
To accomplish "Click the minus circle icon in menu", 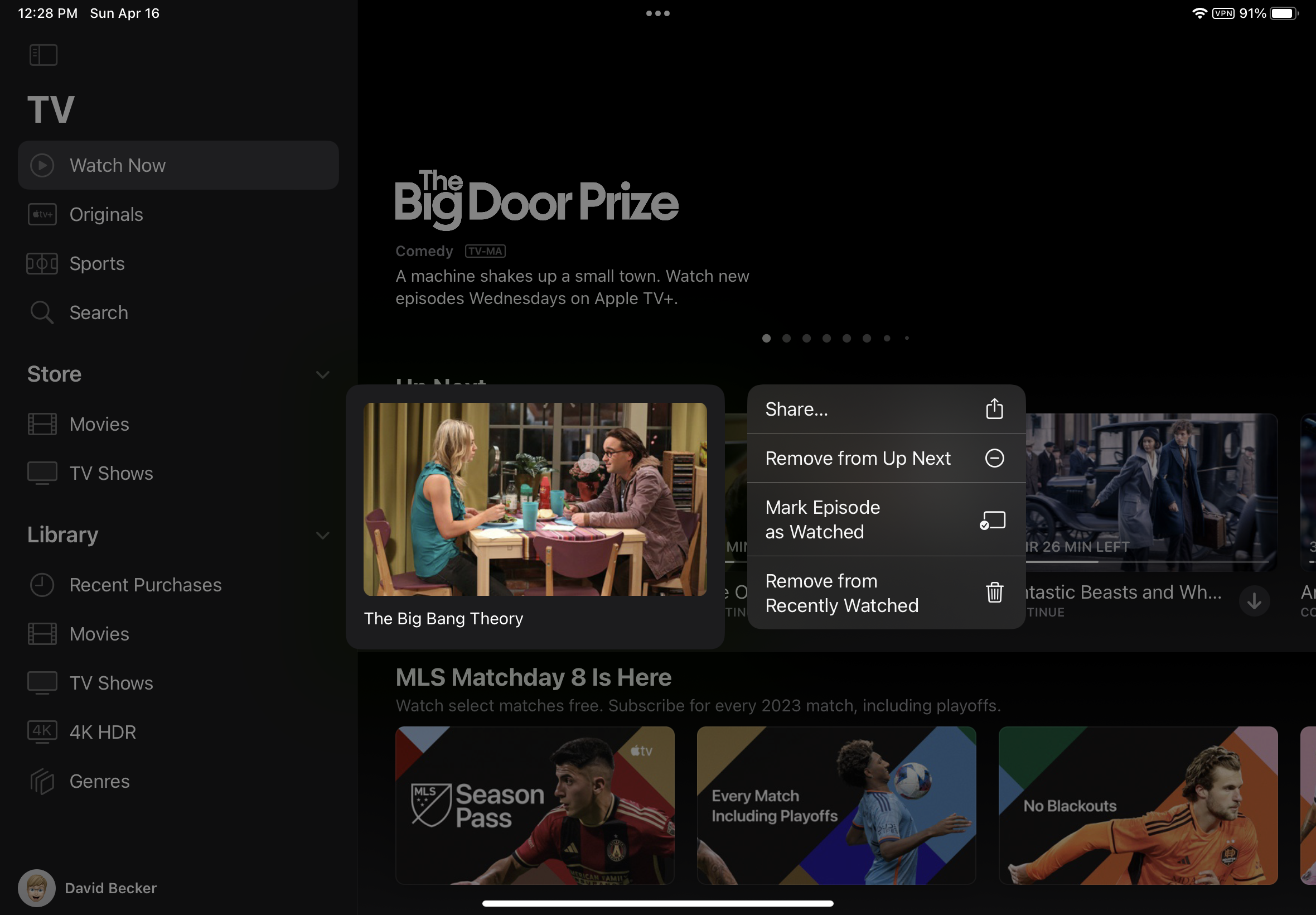I will coord(994,458).
